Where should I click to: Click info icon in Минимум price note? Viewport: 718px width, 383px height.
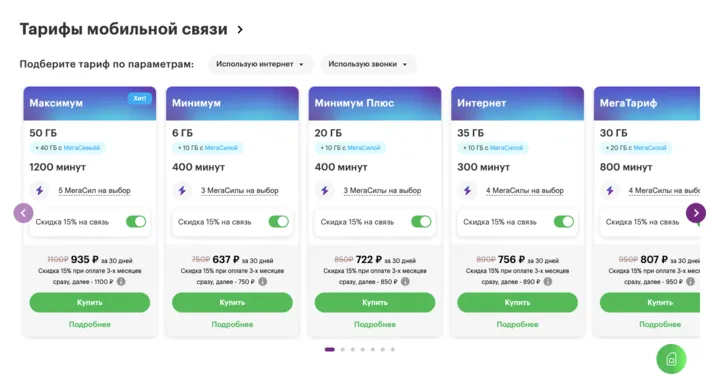(x=263, y=282)
